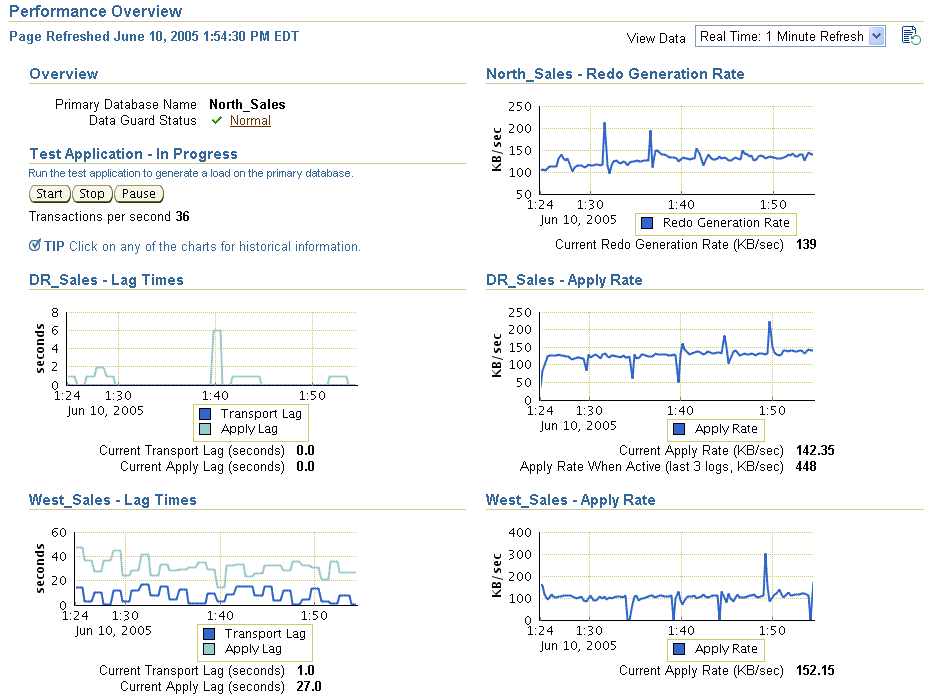Screen dimensions: 931x698
Task: Click the Transport Lag color swatch under West_Sales
Action: pos(207,633)
